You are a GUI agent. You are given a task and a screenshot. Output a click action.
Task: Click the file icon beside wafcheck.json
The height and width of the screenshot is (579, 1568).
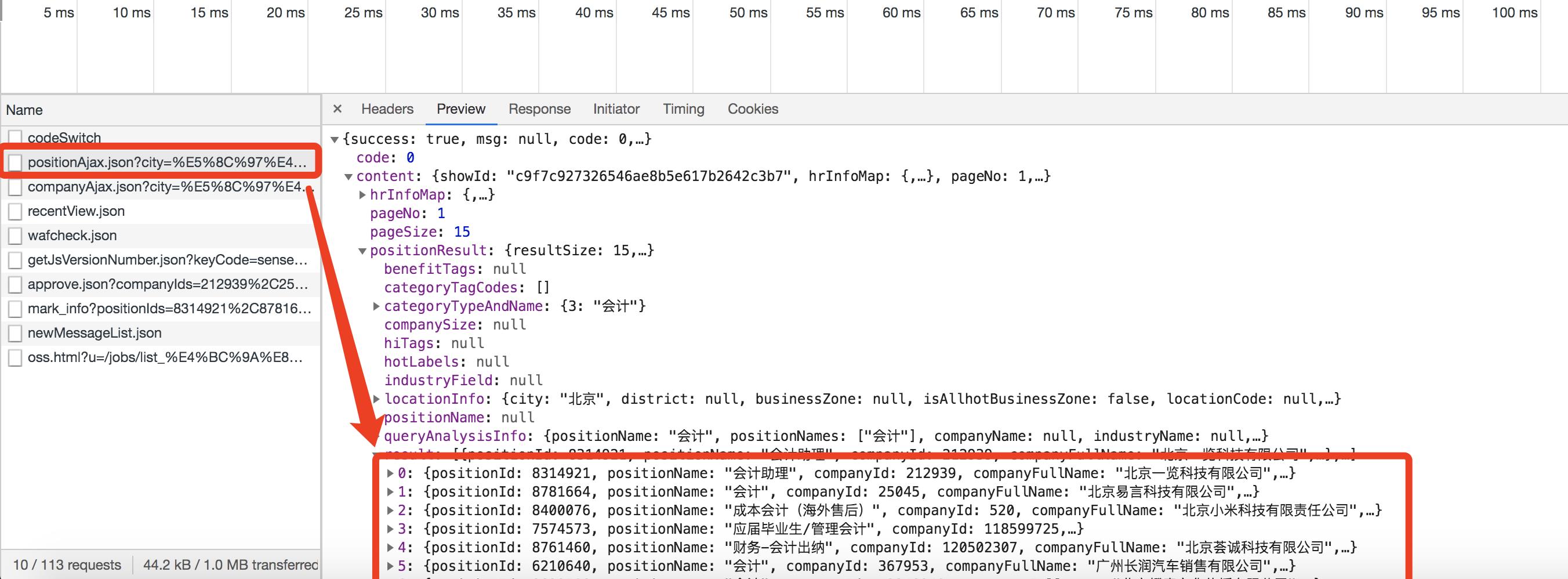(x=15, y=236)
